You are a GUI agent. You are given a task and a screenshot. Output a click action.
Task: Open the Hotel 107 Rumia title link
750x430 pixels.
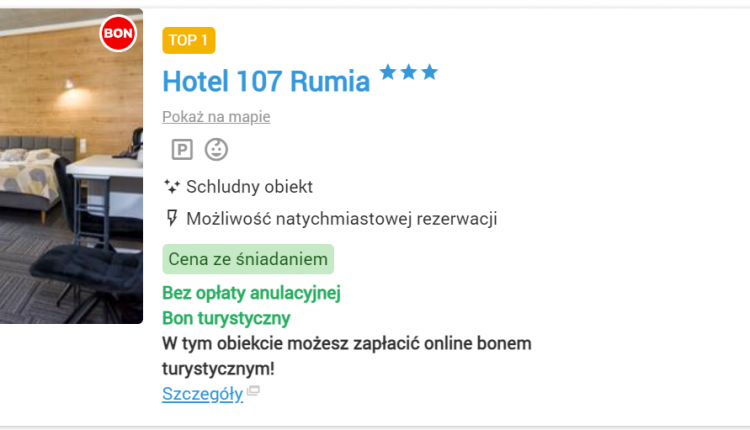(x=266, y=81)
